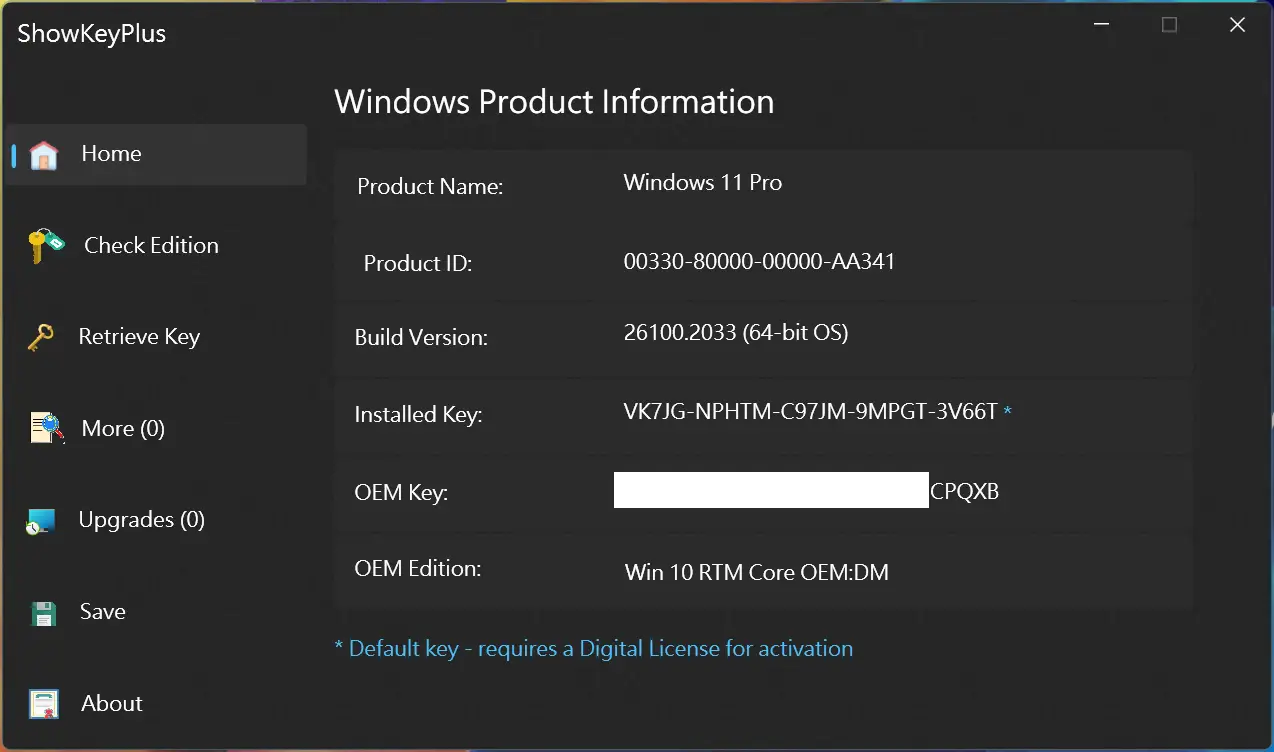This screenshot has width=1274, height=752.
Task: Click the Home house icon
Action: pos(44,155)
